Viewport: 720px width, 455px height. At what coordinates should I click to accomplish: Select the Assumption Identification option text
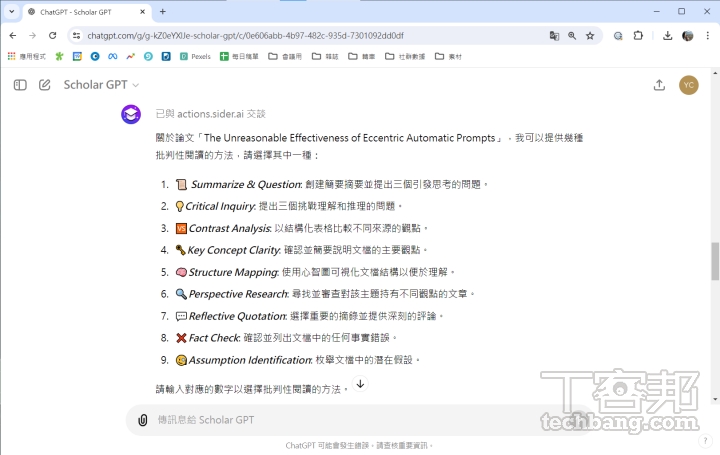pyautogui.click(x=250, y=360)
